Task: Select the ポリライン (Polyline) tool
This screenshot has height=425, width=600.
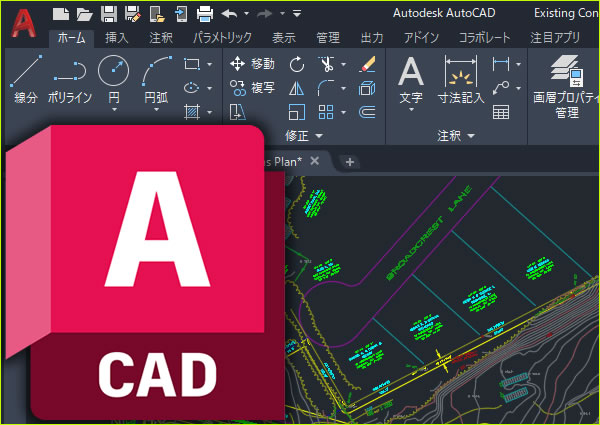Action: click(70, 80)
